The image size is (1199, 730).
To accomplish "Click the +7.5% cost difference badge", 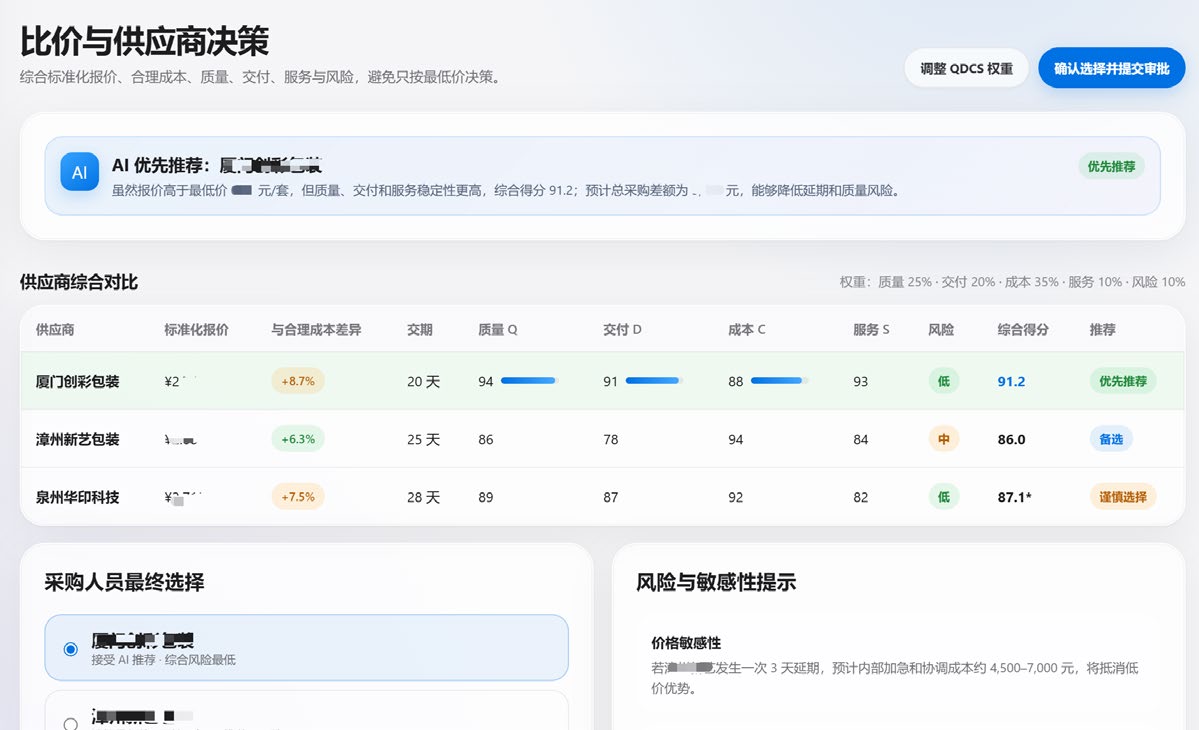I will pos(298,497).
